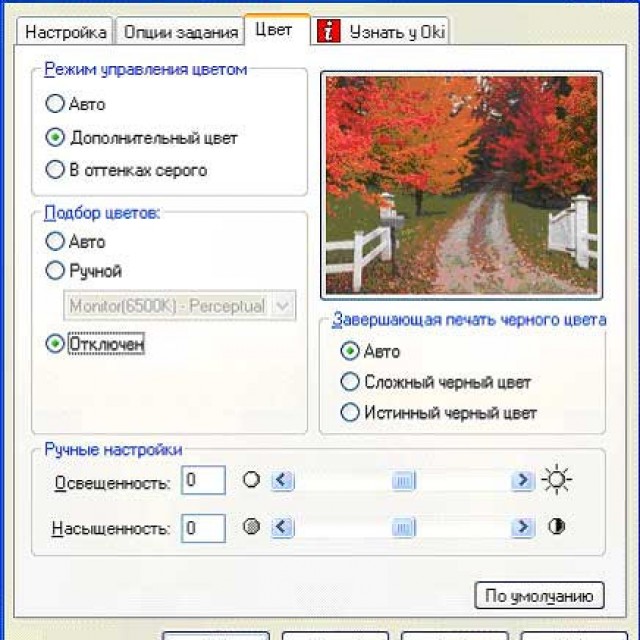
Task: Open the Monitor(6500K) - Perceptual dropdown
Action: click(283, 305)
